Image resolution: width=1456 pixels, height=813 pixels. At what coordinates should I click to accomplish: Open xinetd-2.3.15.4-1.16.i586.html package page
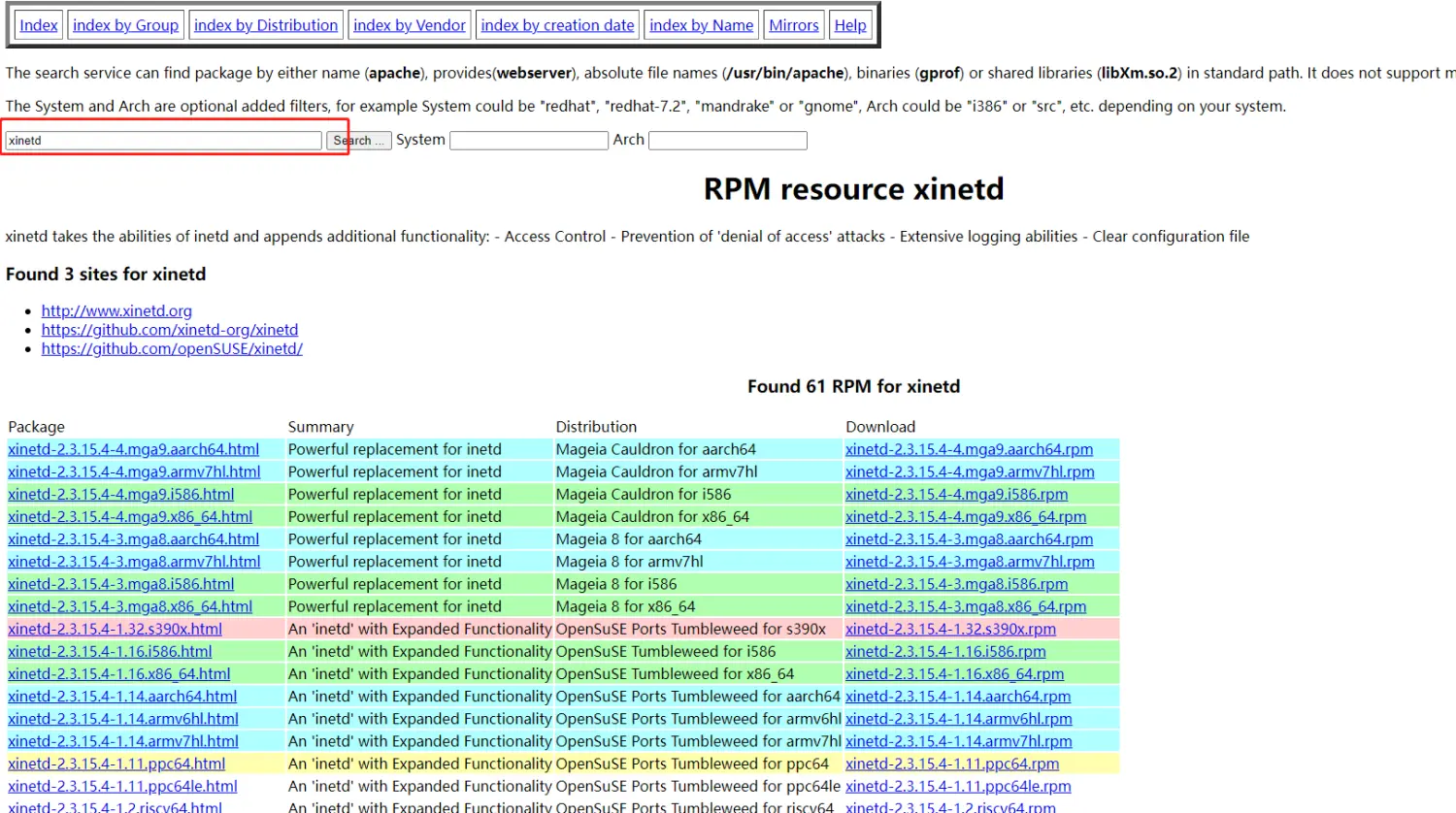click(x=110, y=651)
